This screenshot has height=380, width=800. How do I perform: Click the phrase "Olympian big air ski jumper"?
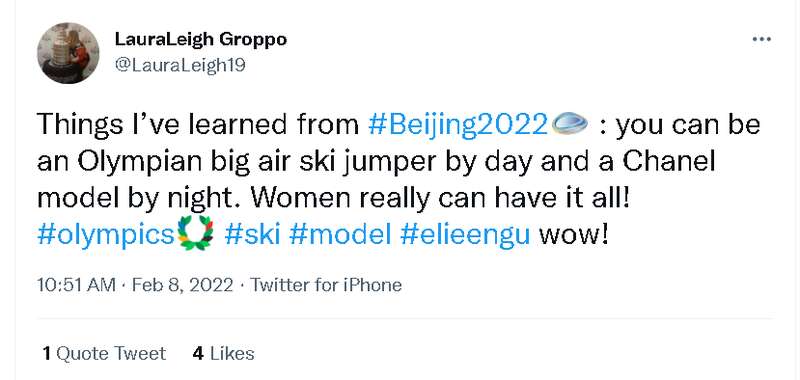coord(258,162)
